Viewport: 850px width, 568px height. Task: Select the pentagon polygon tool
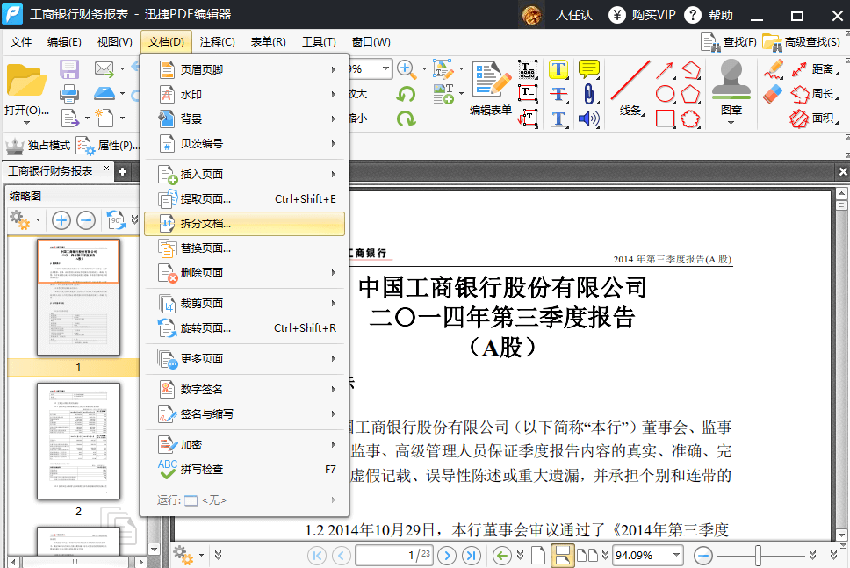pyautogui.click(x=691, y=94)
